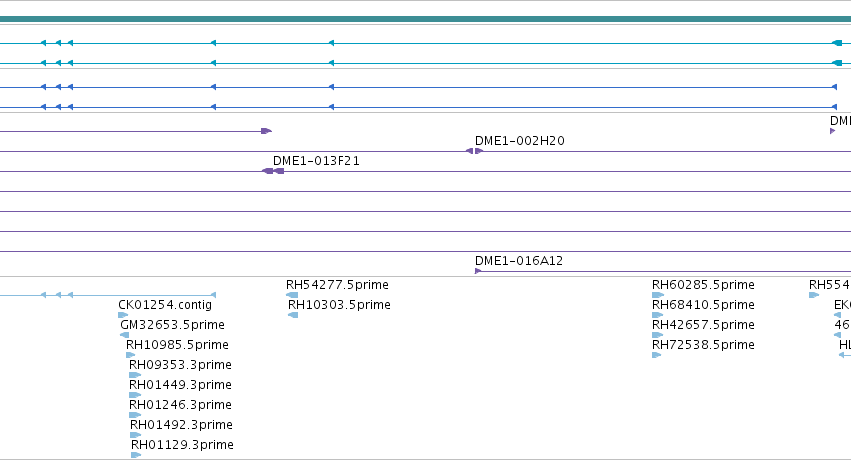The image size is (851, 460).
Task: Click the paired arrow glyph beneath DME1-013F21
Action: pos(273,171)
